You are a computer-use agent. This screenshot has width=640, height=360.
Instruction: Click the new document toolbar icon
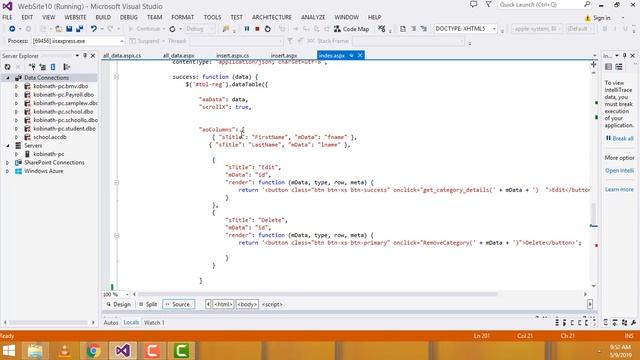point(402,29)
